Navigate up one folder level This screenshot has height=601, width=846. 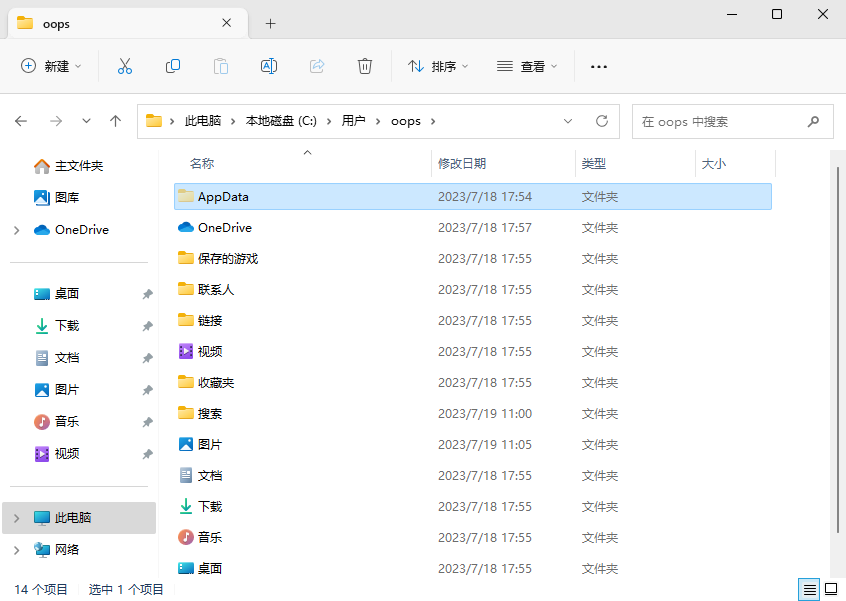[115, 120]
